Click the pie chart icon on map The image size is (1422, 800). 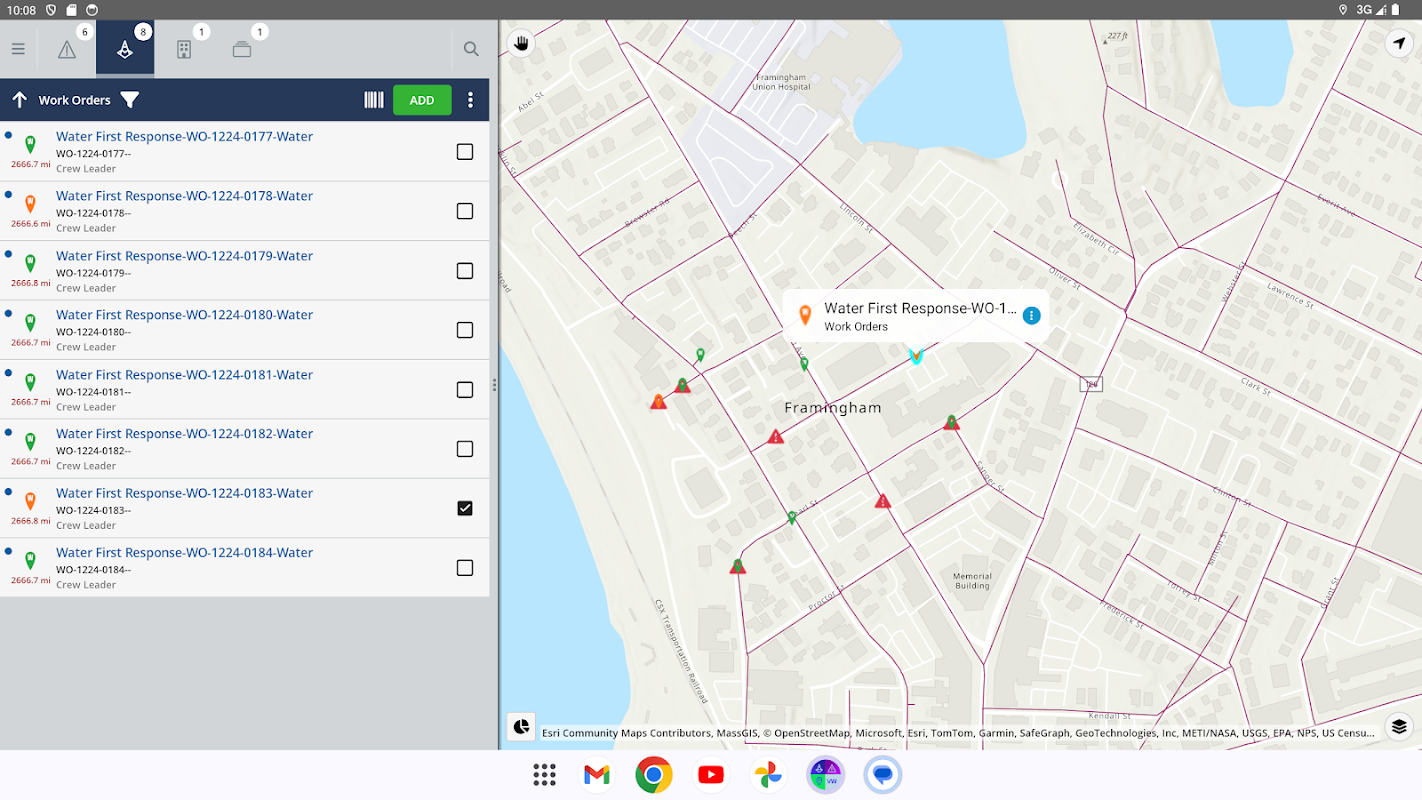tap(521, 727)
